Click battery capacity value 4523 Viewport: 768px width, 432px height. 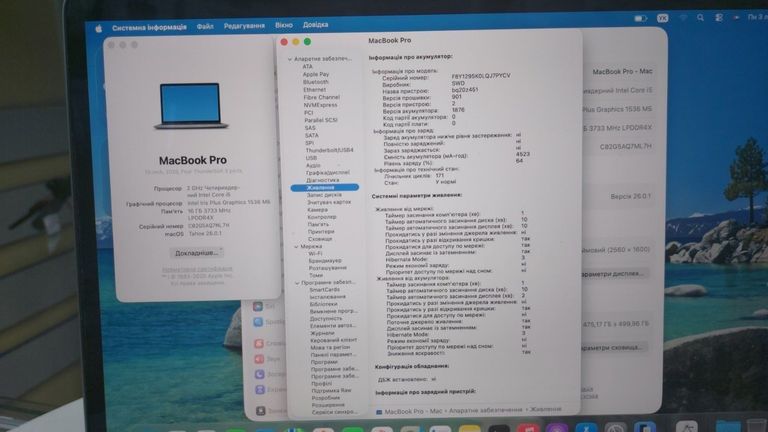pos(523,154)
